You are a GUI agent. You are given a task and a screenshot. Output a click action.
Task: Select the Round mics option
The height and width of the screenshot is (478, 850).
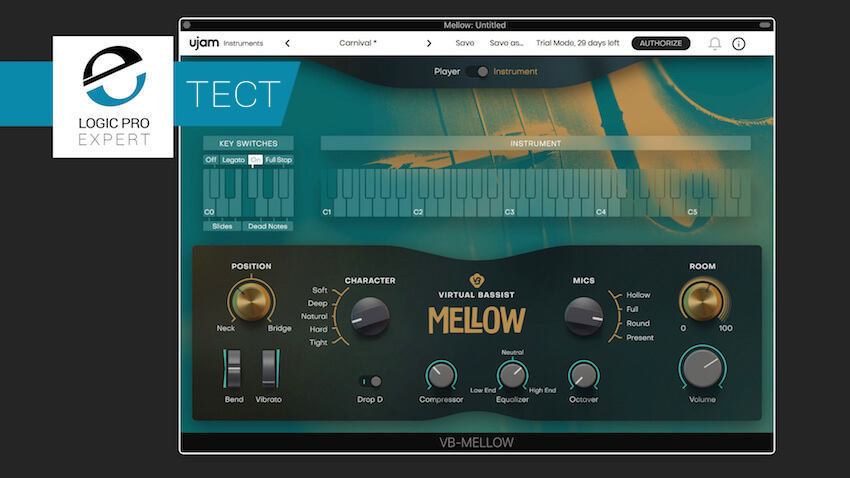(x=638, y=324)
